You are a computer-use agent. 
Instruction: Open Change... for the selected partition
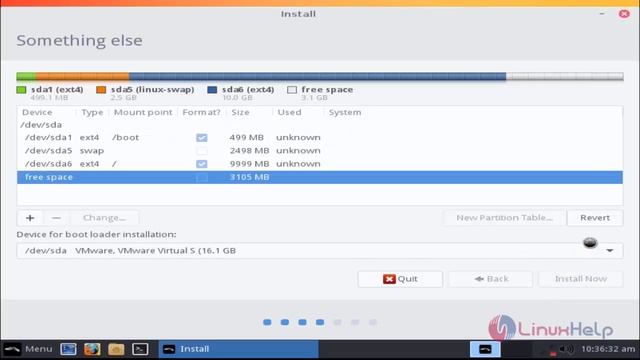tap(104, 218)
